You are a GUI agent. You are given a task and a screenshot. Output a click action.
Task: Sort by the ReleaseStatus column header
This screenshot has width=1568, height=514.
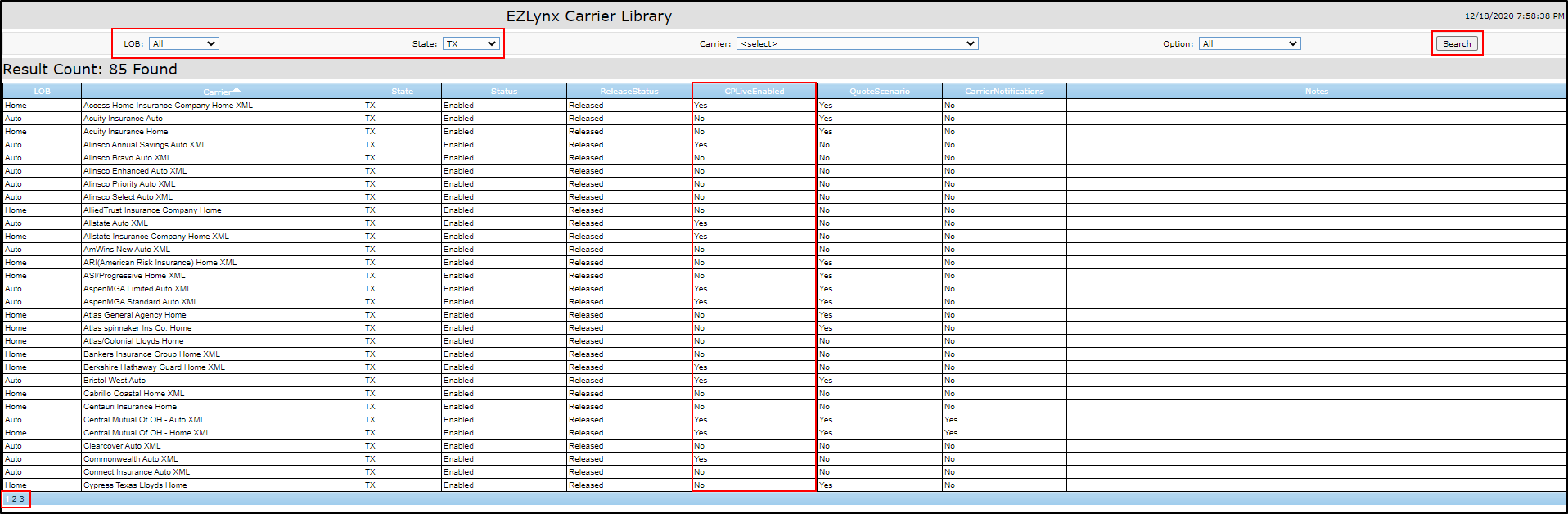click(x=629, y=92)
